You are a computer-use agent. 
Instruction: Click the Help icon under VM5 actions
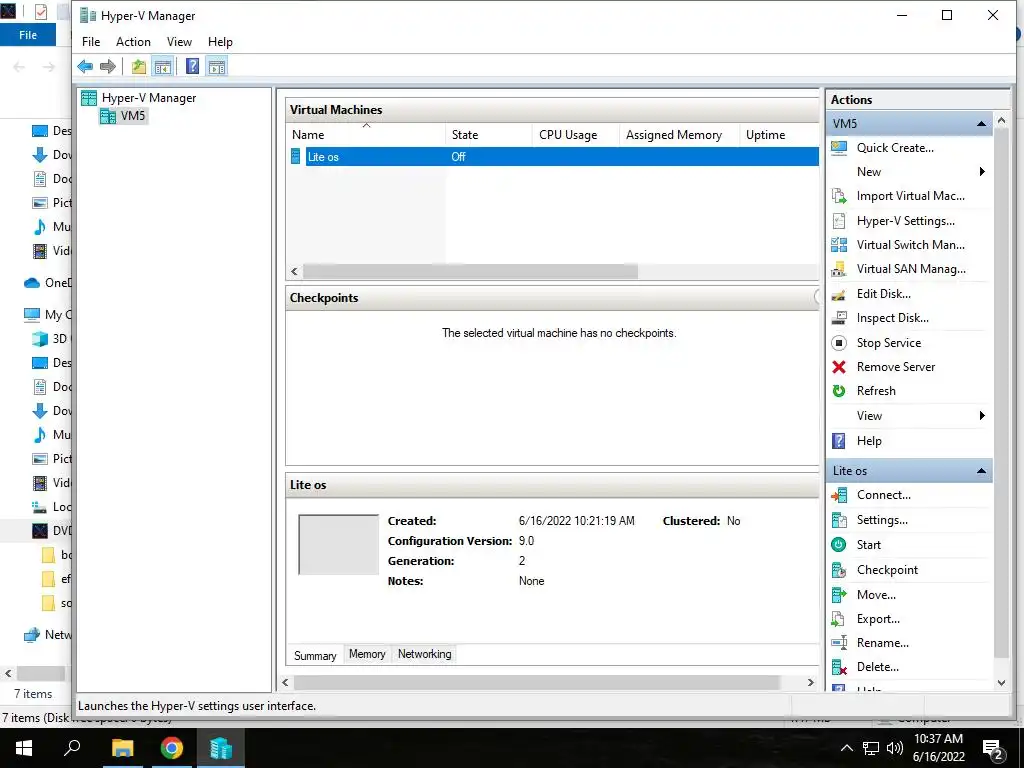(839, 441)
